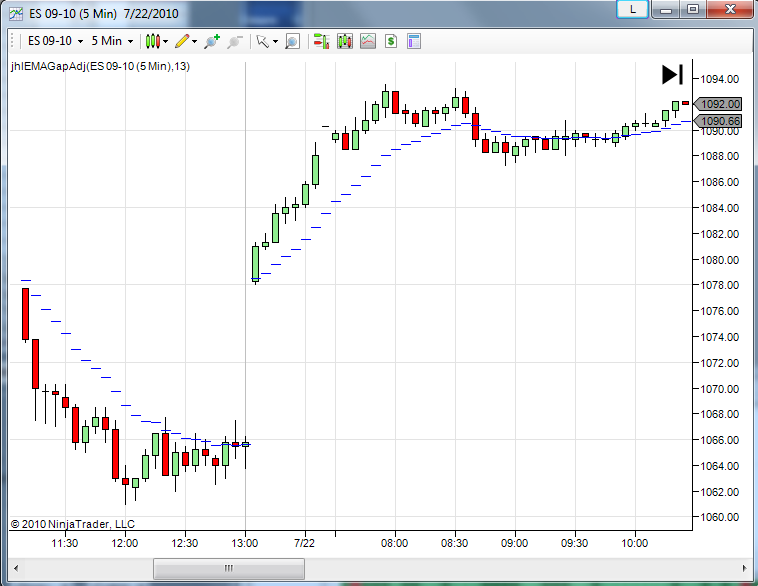Click the L link button in title bar
The height and width of the screenshot is (586, 758).
(x=632, y=9)
